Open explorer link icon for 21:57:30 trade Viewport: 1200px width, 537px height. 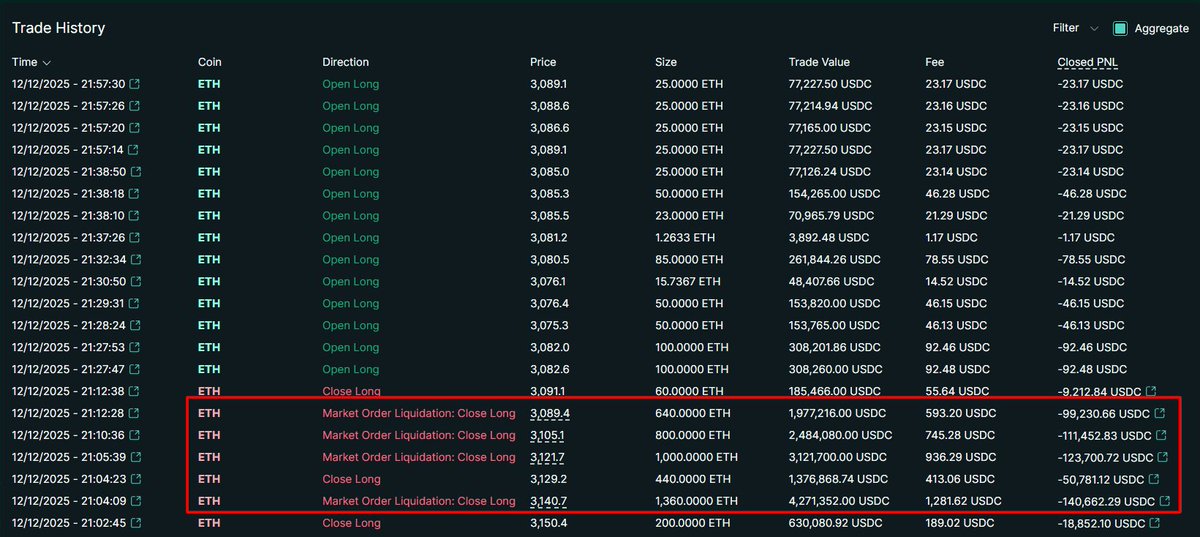(135, 84)
